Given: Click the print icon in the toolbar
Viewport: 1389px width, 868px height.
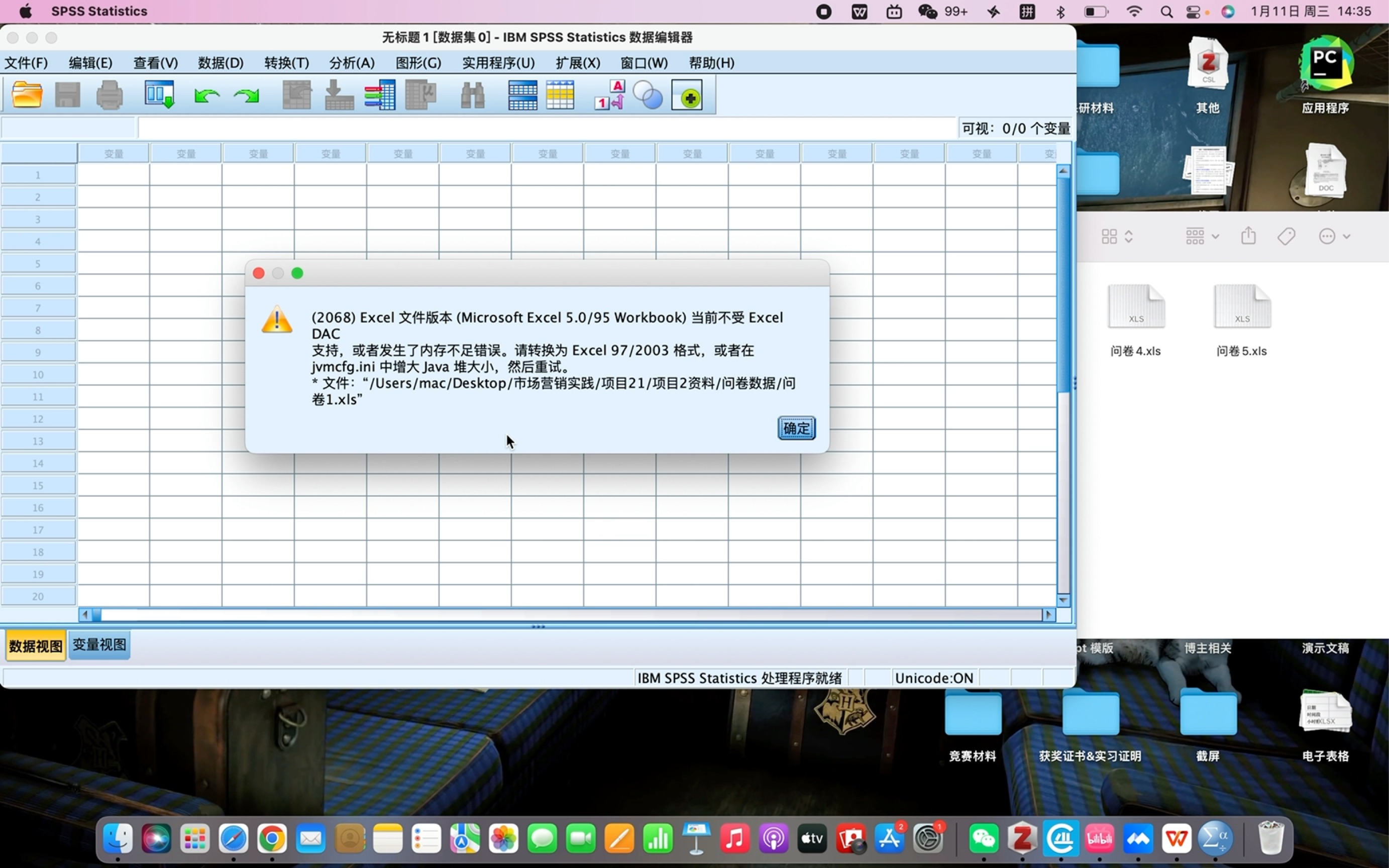Looking at the screenshot, I should point(109,95).
